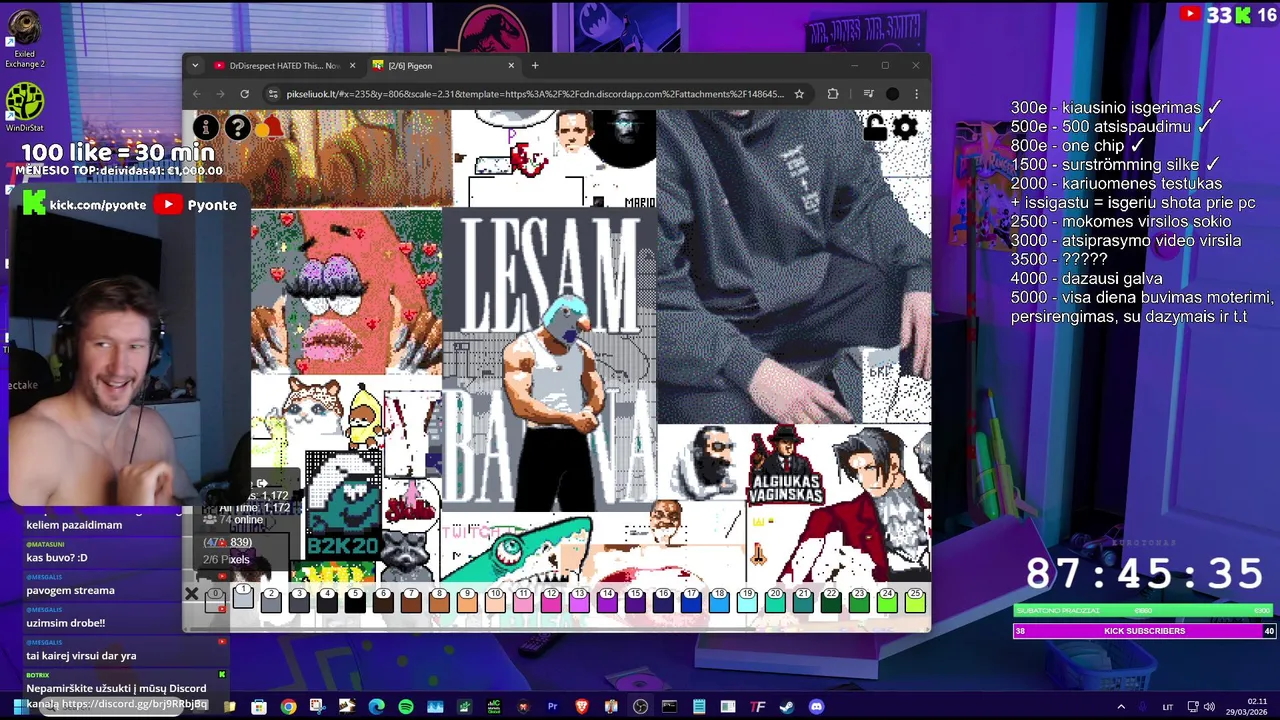Image resolution: width=1280 pixels, height=720 pixels.
Task: Open the volume control in system tray
Action: [x=1209, y=707]
